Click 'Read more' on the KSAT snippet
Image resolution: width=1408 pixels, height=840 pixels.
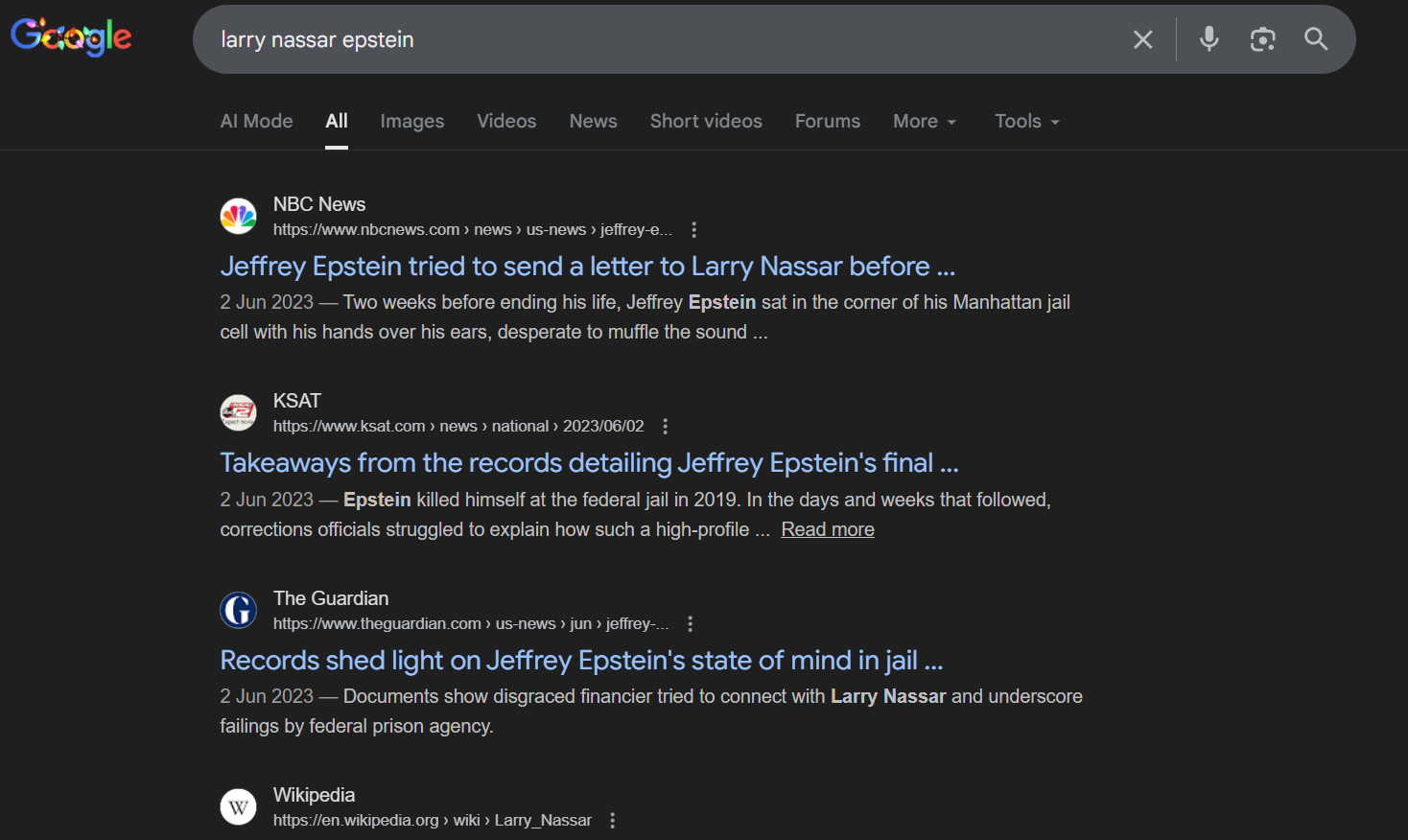pyautogui.click(x=828, y=529)
